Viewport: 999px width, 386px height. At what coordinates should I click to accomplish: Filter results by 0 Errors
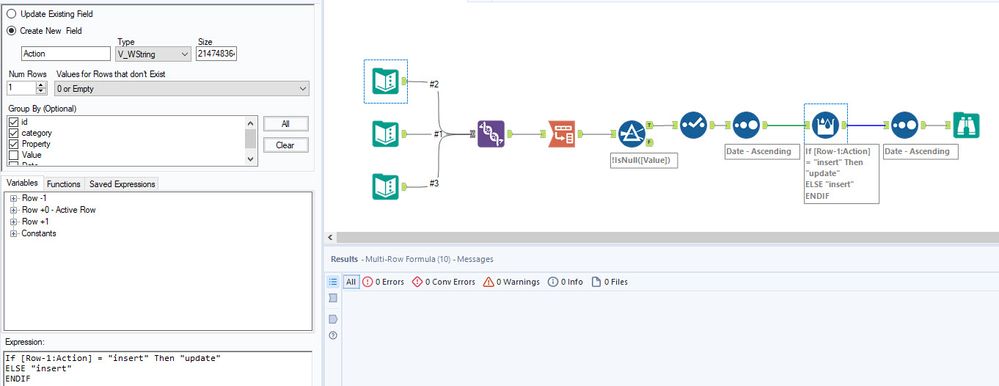click(383, 282)
